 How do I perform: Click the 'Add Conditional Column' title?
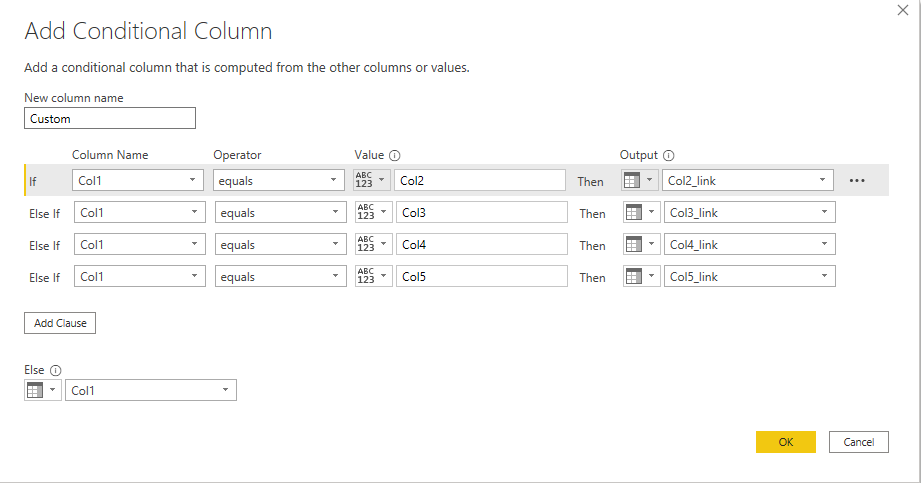[148, 31]
